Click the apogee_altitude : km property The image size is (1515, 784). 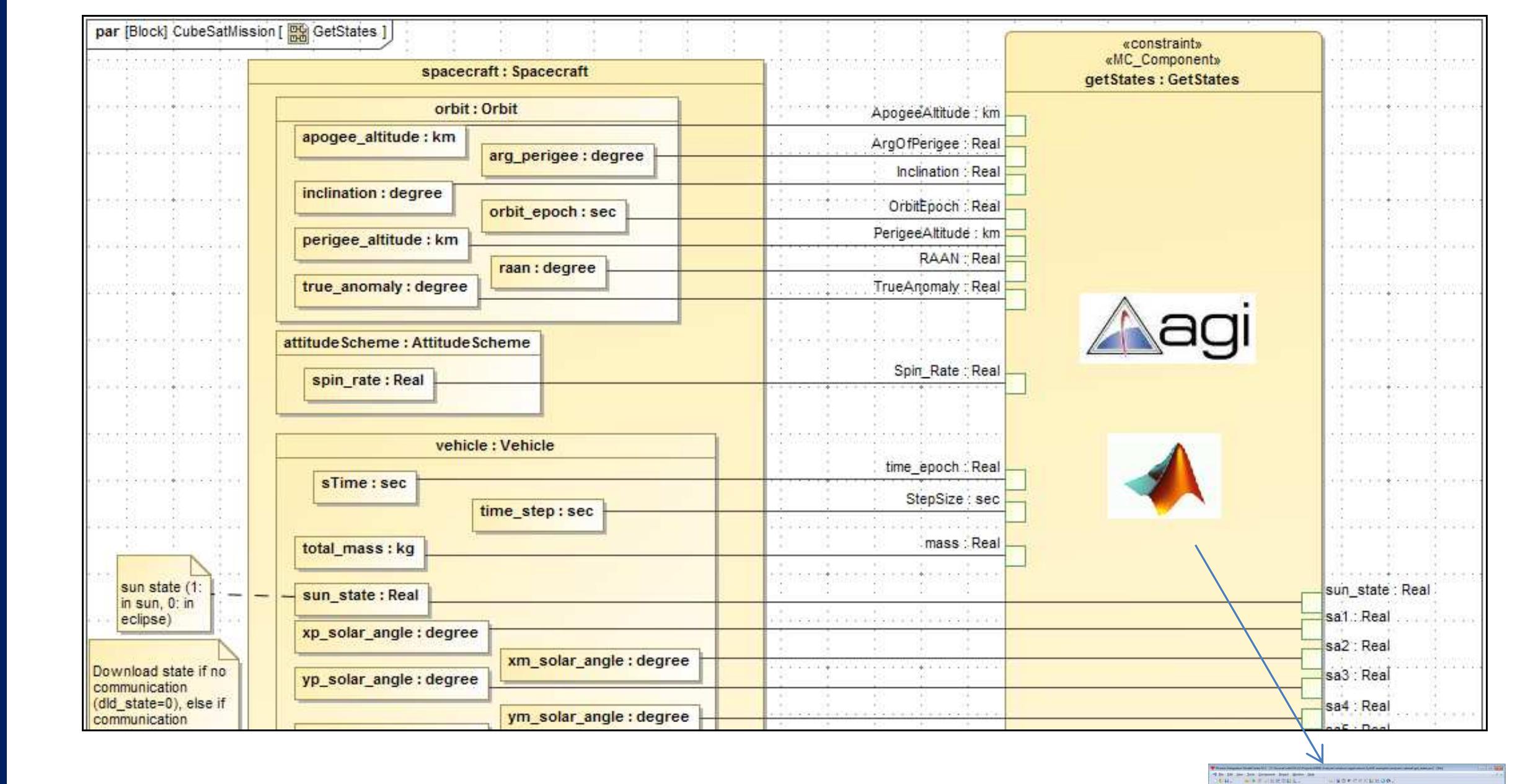point(379,138)
